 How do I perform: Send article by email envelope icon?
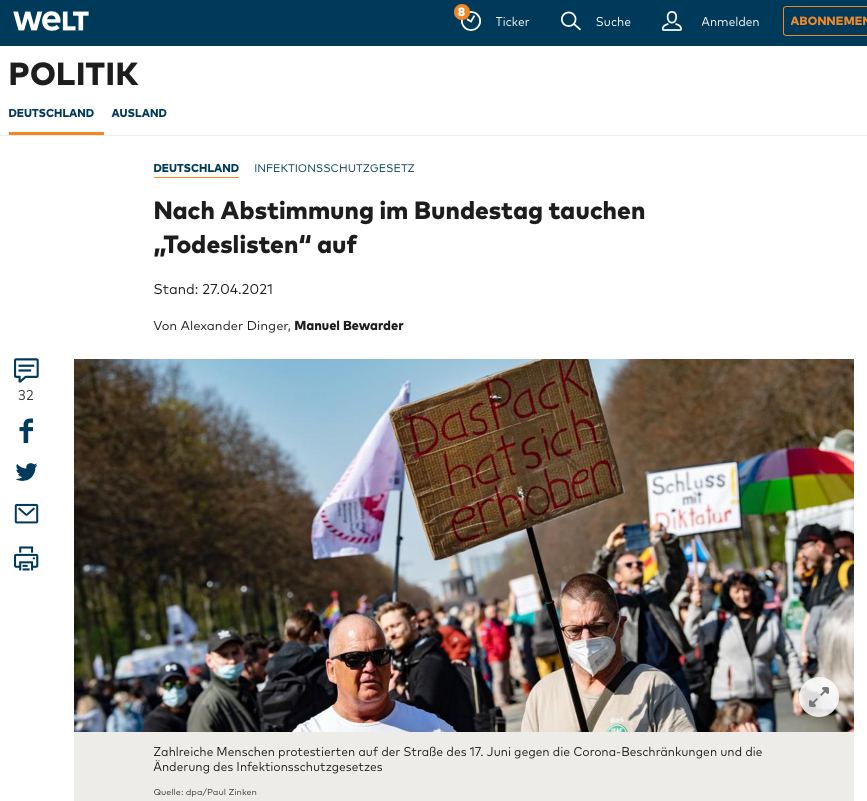(x=26, y=514)
